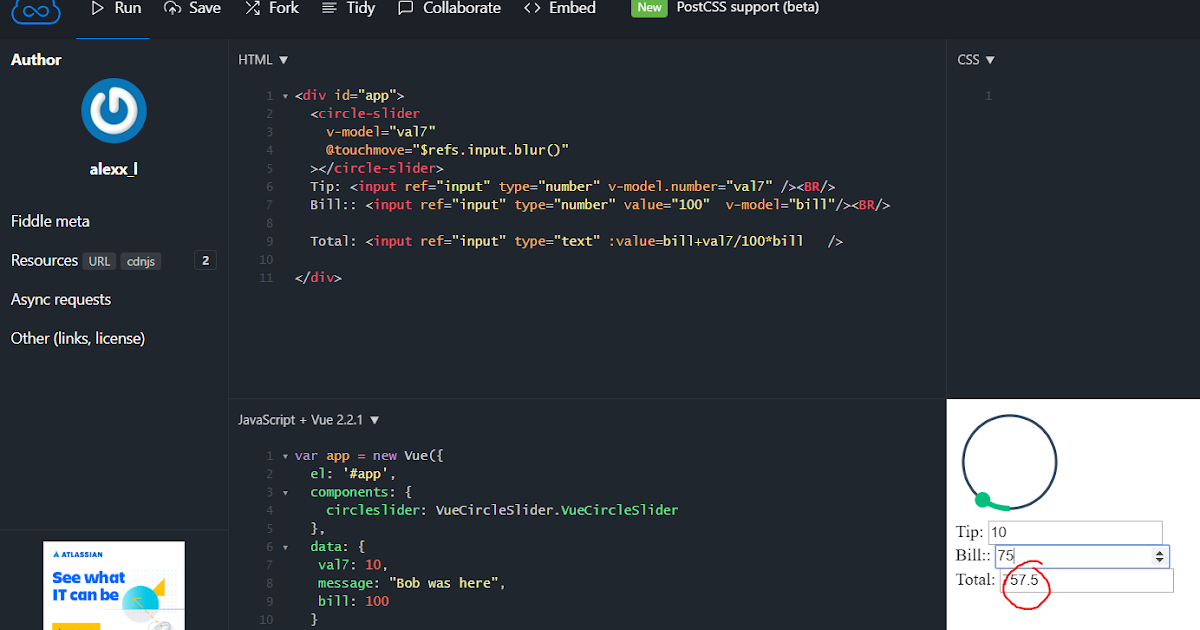
Task: Select the URL resource tag
Action: (x=99, y=261)
